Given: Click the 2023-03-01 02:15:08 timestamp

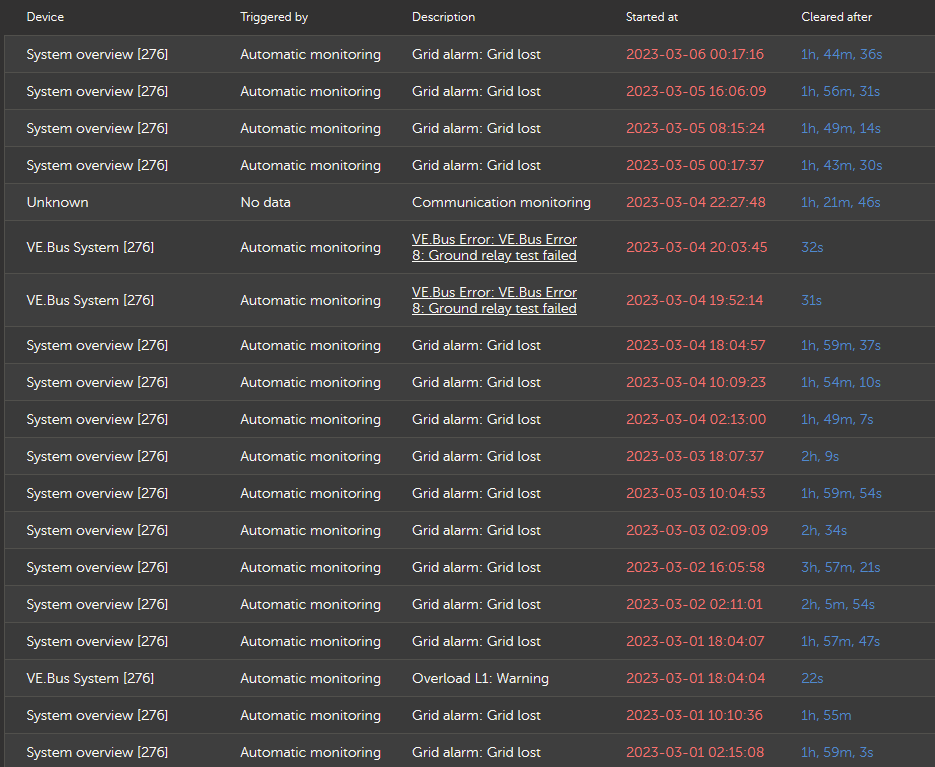Looking at the screenshot, I should (695, 752).
